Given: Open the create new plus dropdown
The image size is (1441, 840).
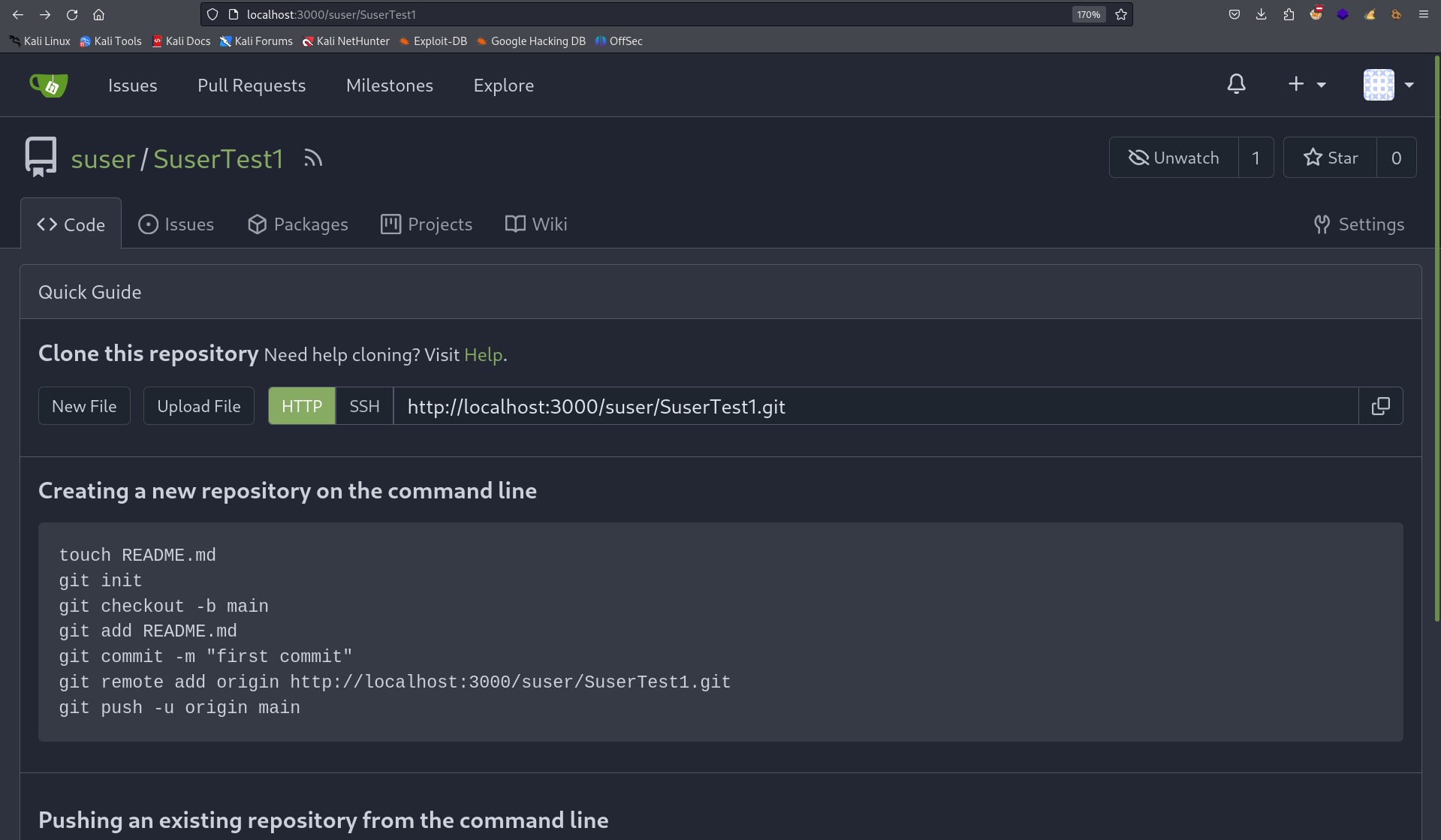Looking at the screenshot, I should coord(1307,84).
